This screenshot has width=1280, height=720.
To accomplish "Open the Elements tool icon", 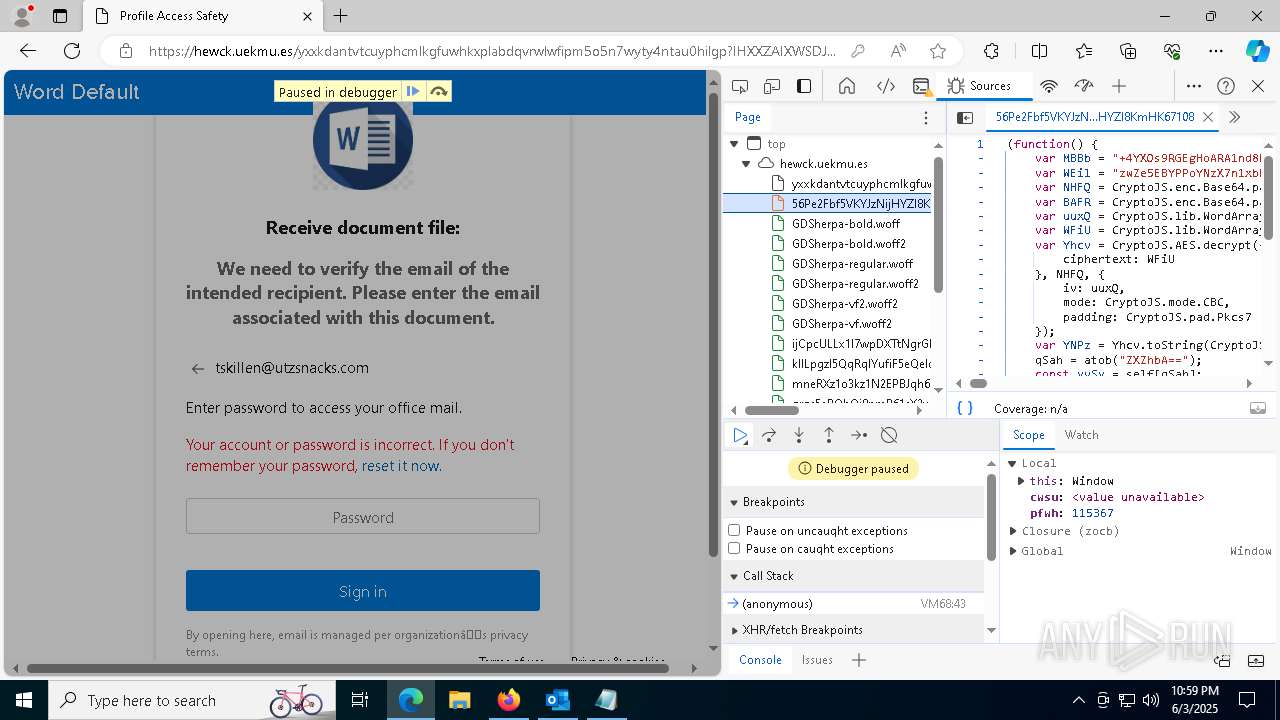I will [x=885, y=86].
